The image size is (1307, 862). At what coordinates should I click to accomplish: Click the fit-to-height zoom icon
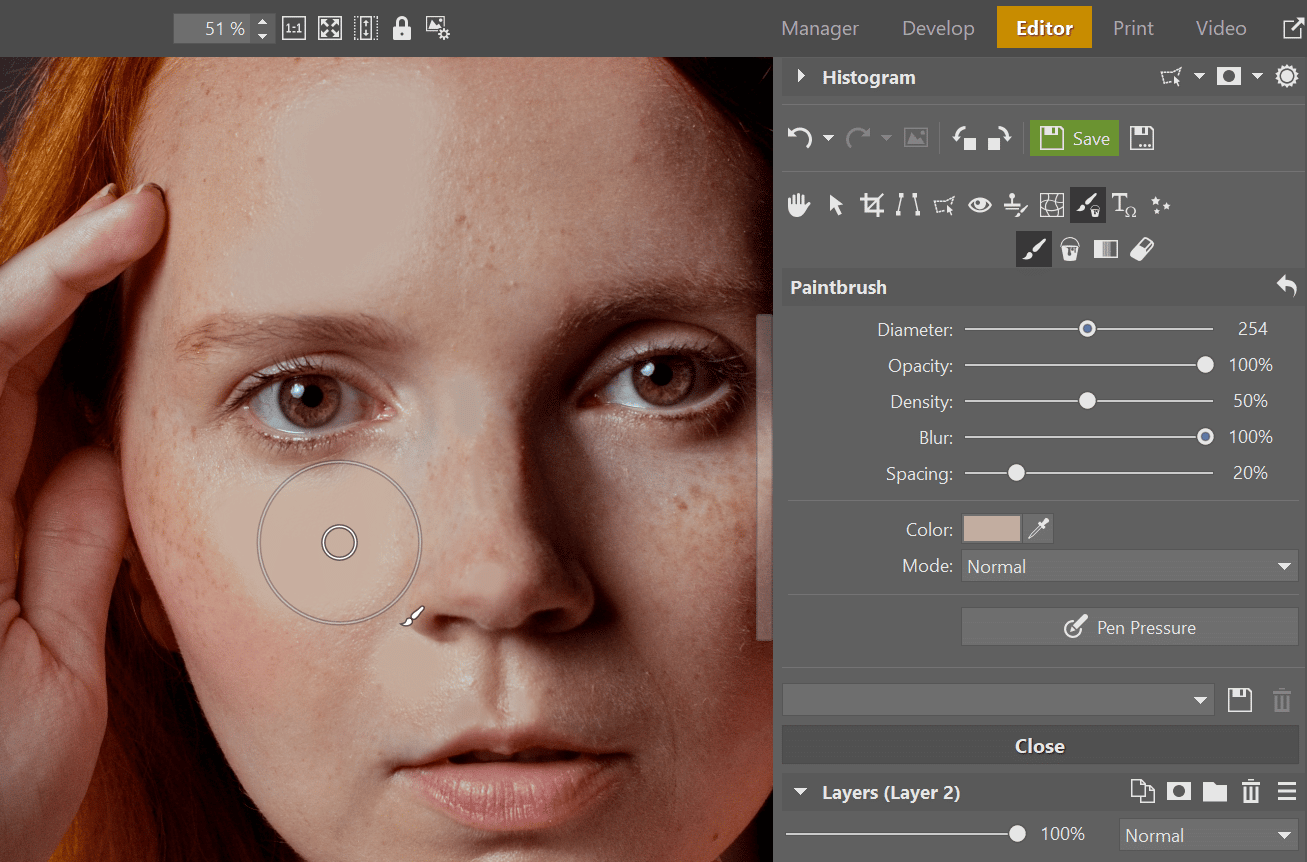[365, 29]
